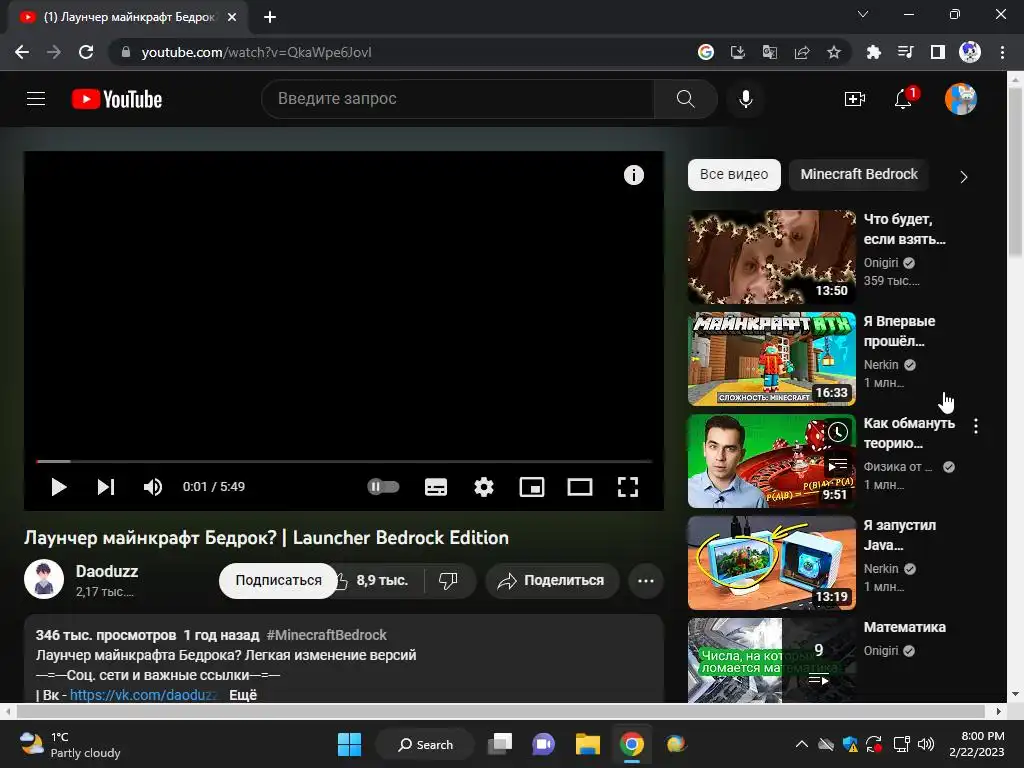Image resolution: width=1024 pixels, height=768 pixels.
Task: Open thumbnail with 13:50 duration
Action: [x=772, y=257]
